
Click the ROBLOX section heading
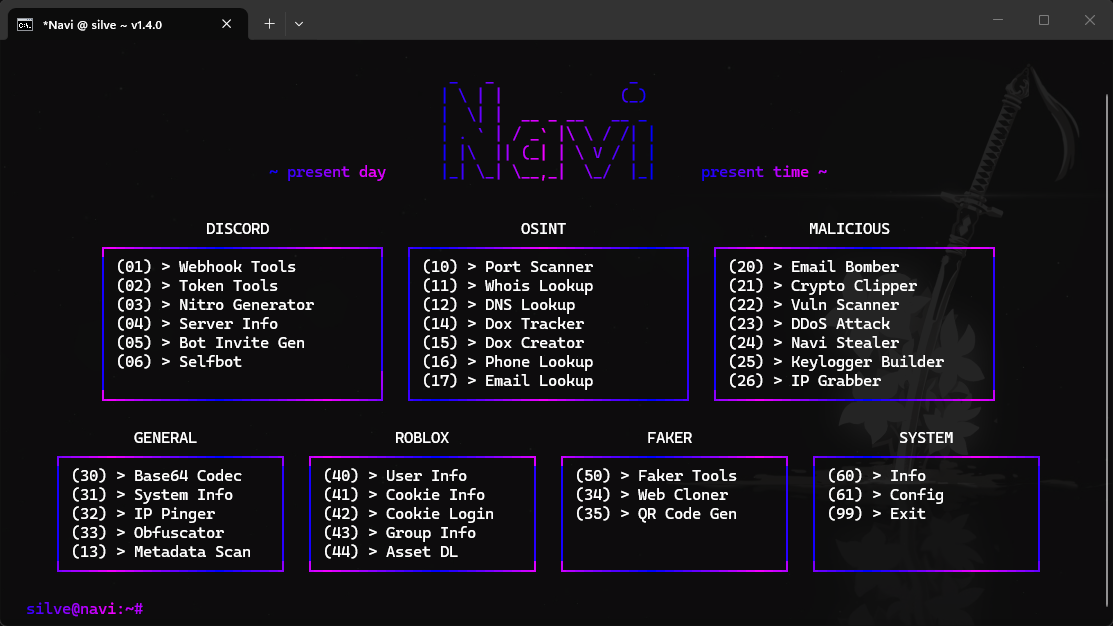422,438
